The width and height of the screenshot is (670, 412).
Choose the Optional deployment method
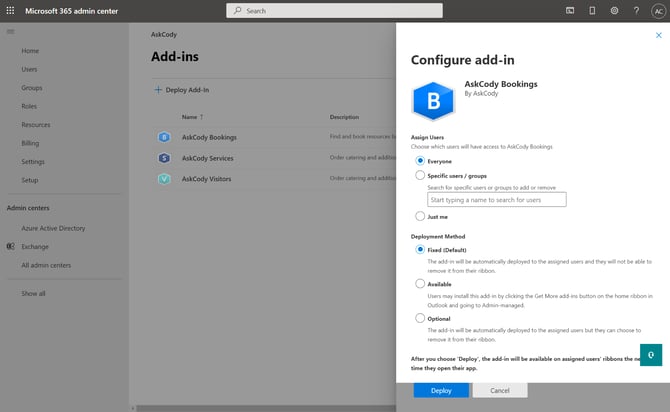[x=420, y=318]
